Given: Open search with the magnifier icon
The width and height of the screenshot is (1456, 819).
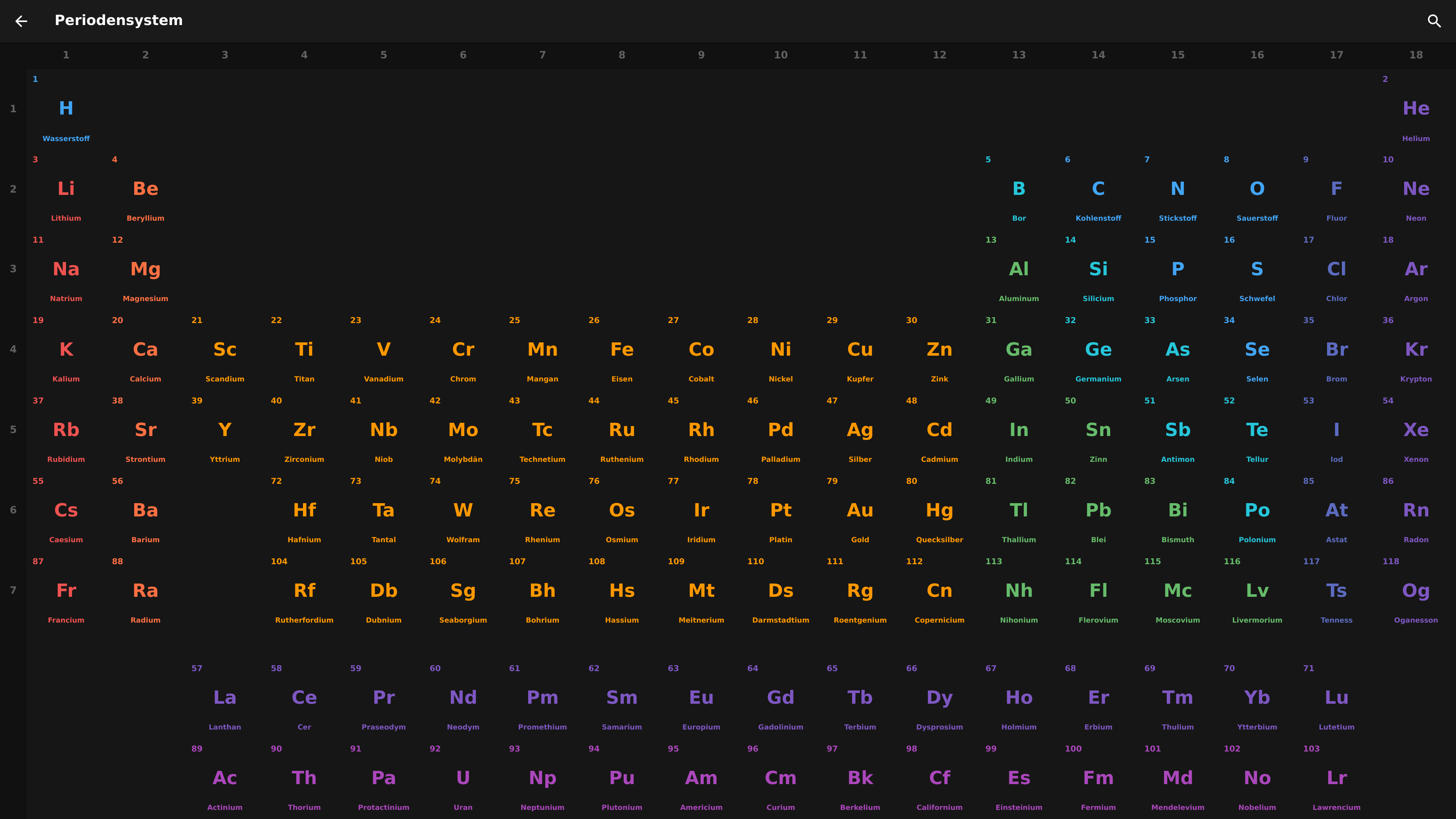Looking at the screenshot, I should click(1434, 21).
